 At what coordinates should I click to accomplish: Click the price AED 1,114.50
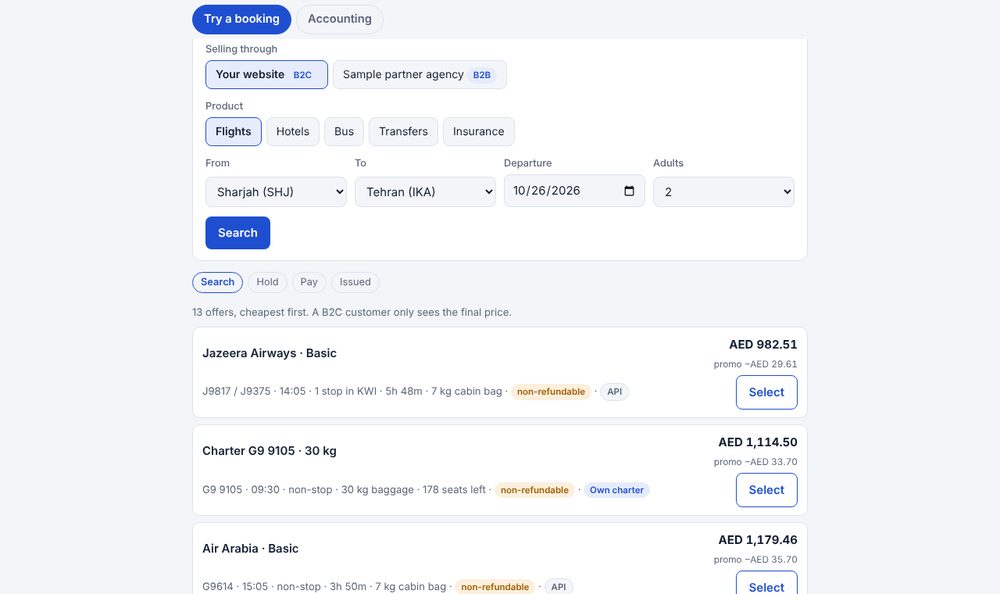point(758,442)
